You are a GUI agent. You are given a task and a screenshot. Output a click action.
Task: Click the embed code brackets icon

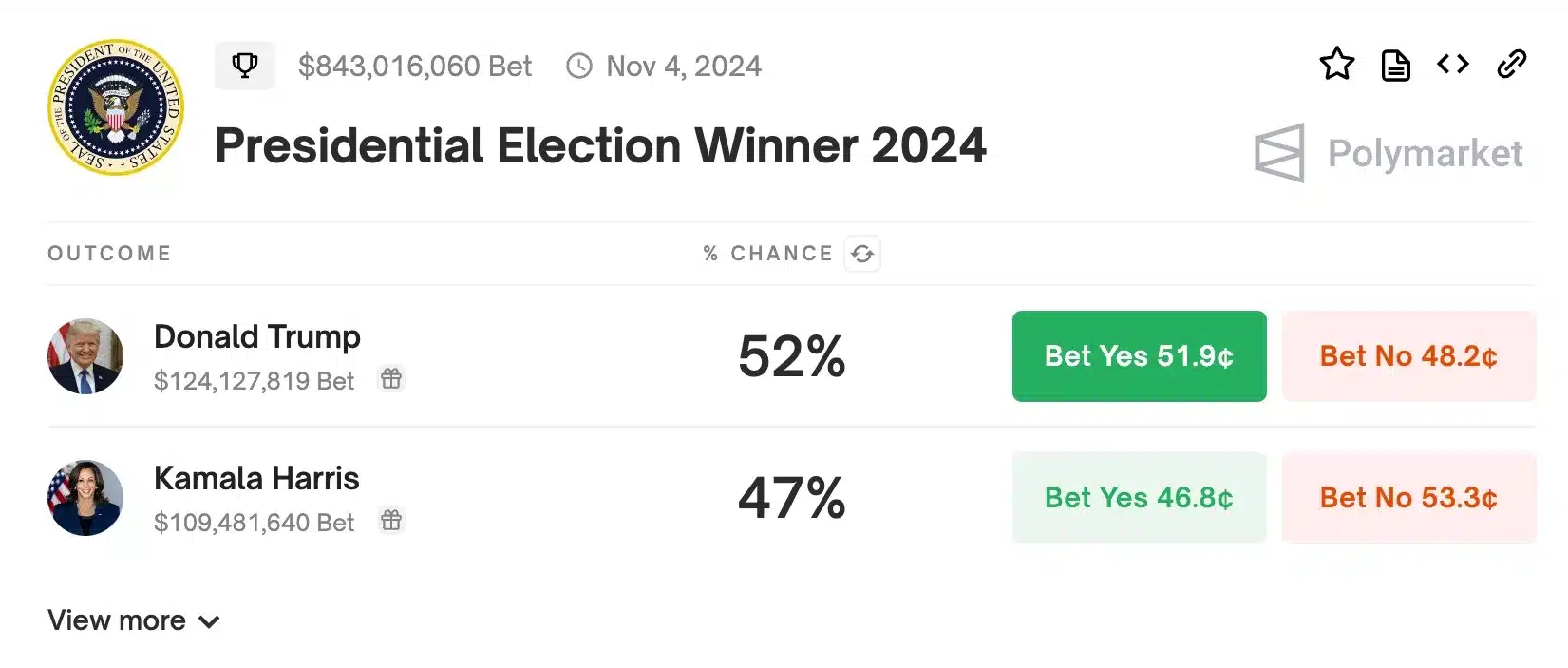[1453, 64]
